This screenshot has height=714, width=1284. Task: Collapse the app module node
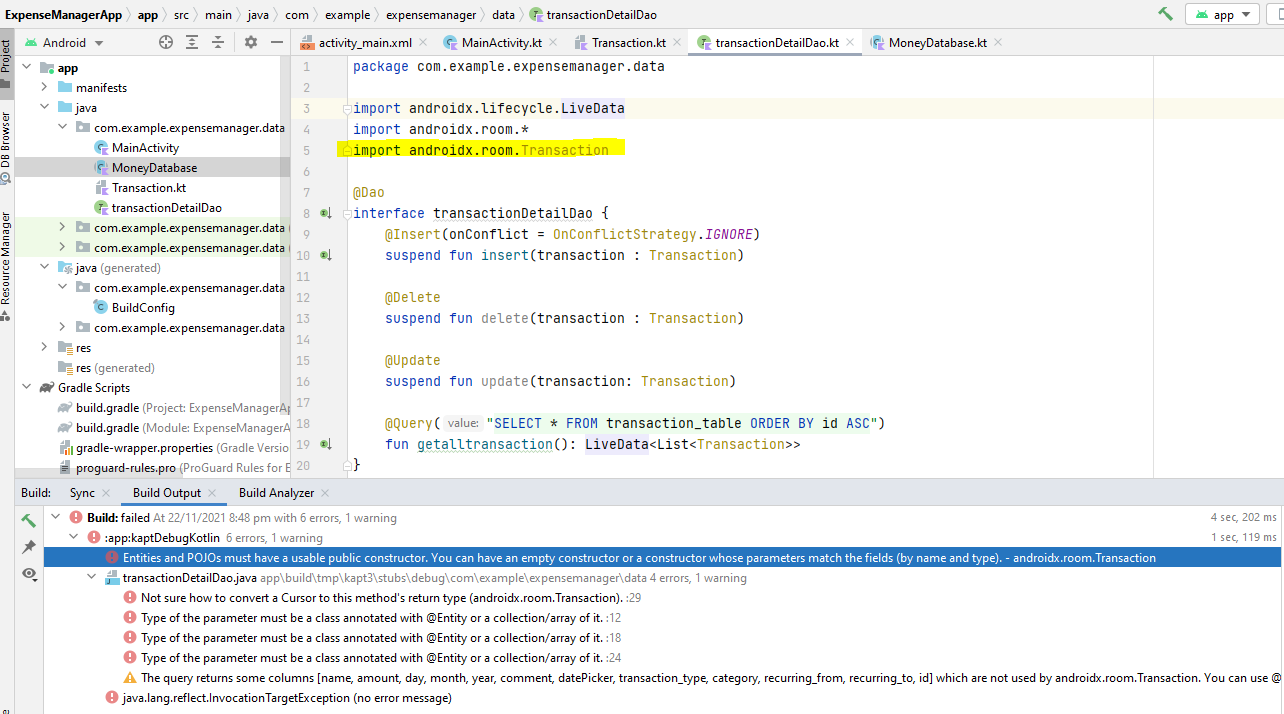pyautogui.click(x=26, y=68)
